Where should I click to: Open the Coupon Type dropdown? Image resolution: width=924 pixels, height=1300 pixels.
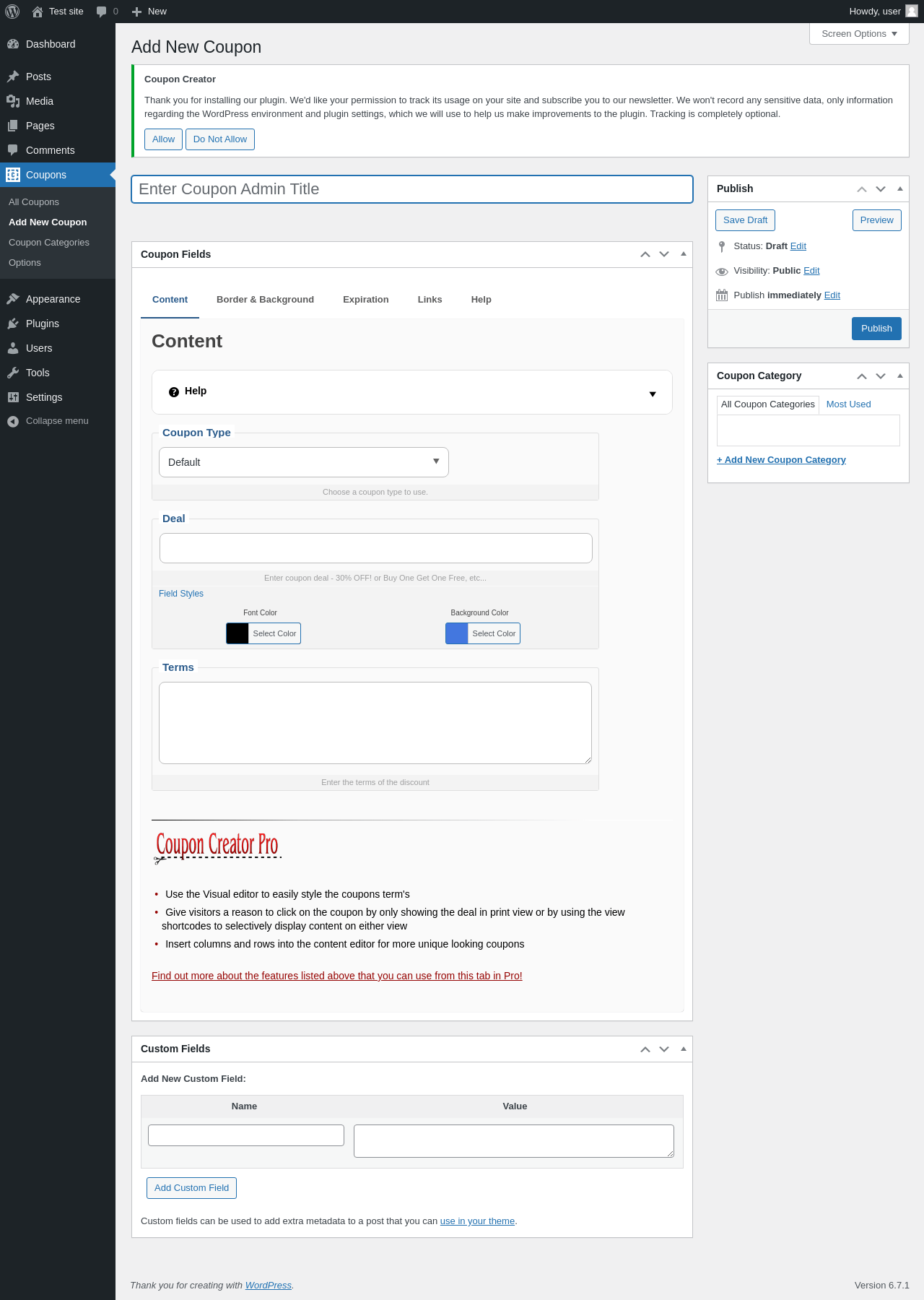tap(304, 462)
